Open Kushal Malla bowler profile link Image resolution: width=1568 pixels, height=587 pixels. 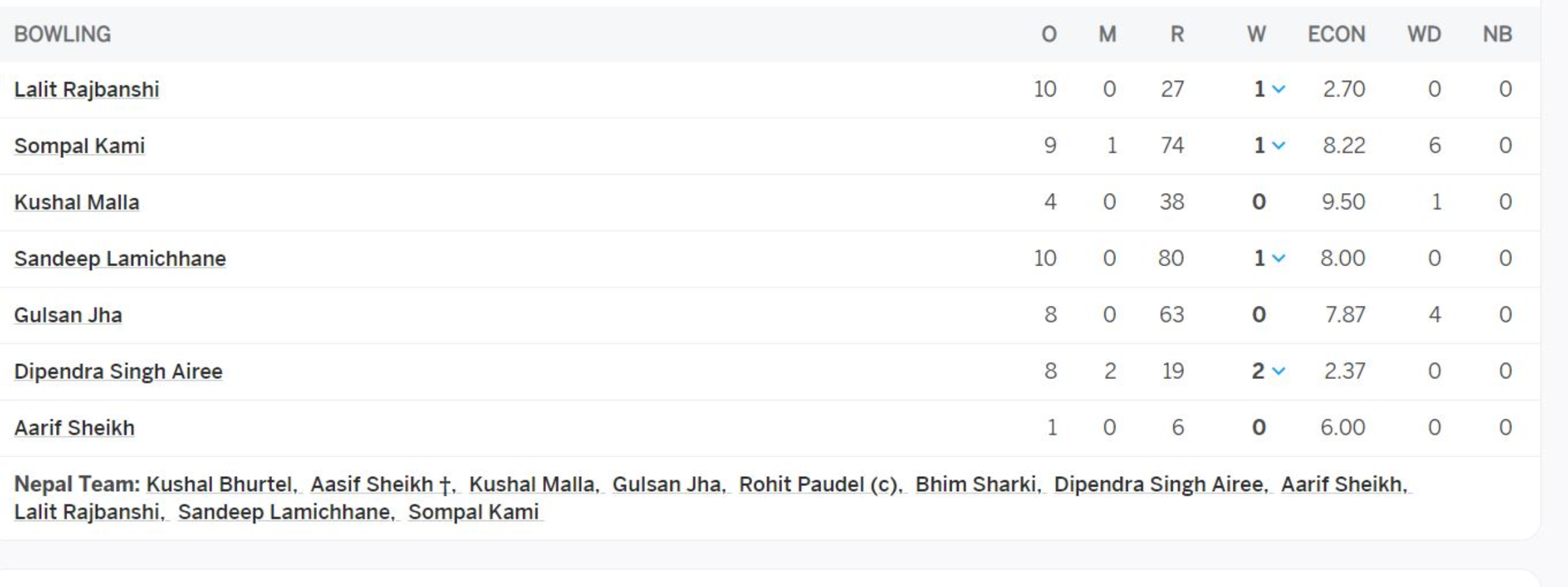tap(77, 202)
